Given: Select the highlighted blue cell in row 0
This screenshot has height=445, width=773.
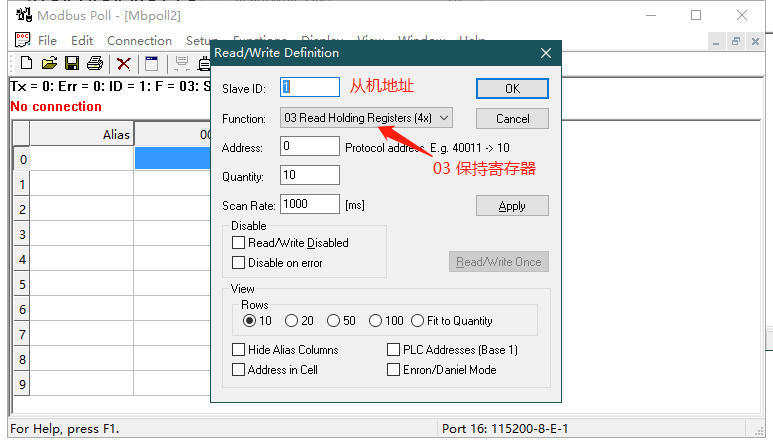Looking at the screenshot, I should [173, 159].
